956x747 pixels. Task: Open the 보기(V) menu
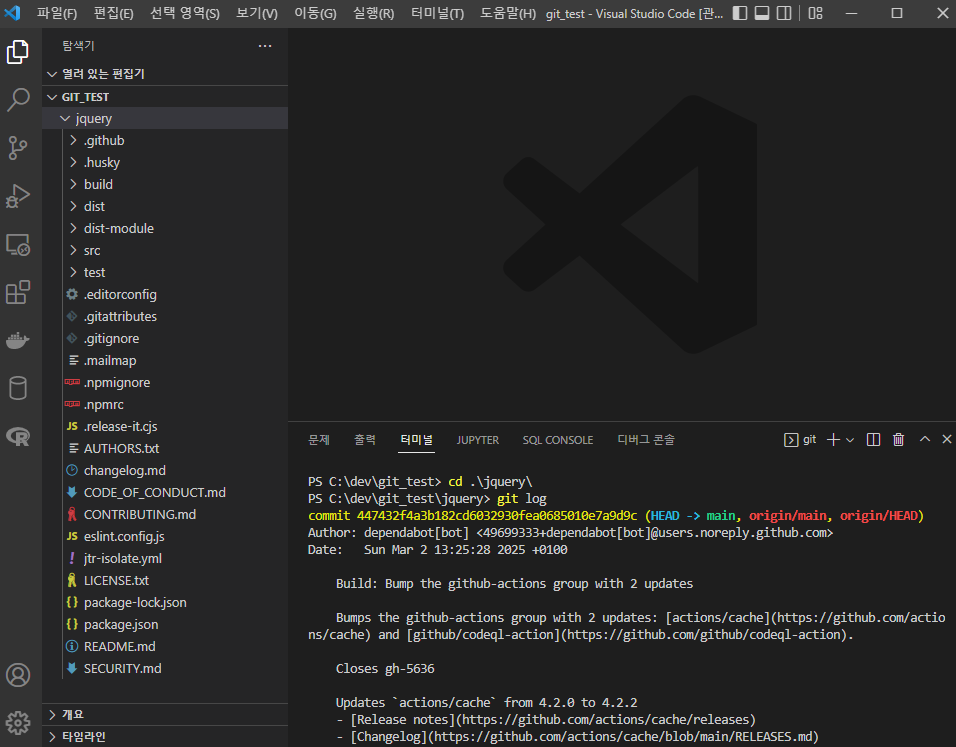pos(257,13)
